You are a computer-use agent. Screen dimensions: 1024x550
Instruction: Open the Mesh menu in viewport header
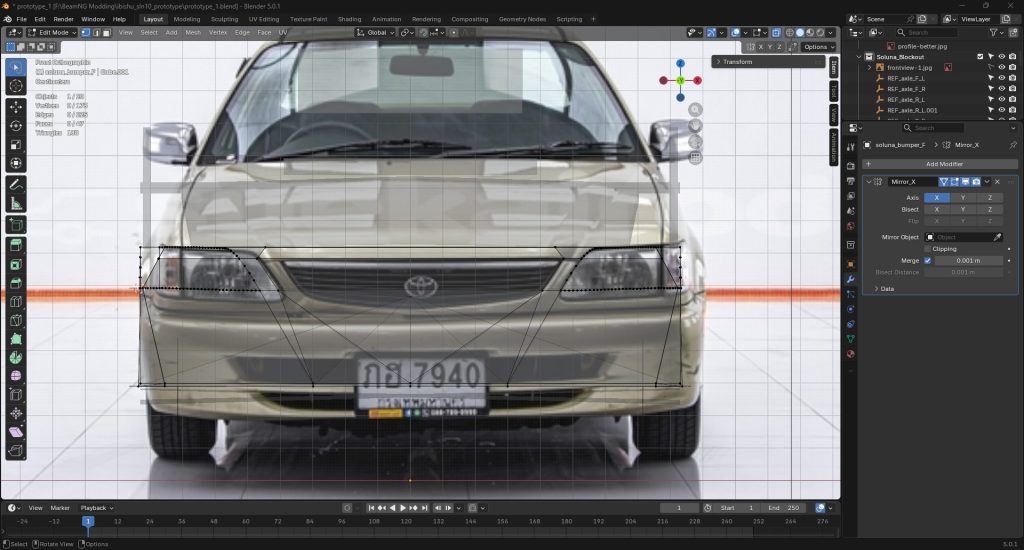pyautogui.click(x=193, y=32)
